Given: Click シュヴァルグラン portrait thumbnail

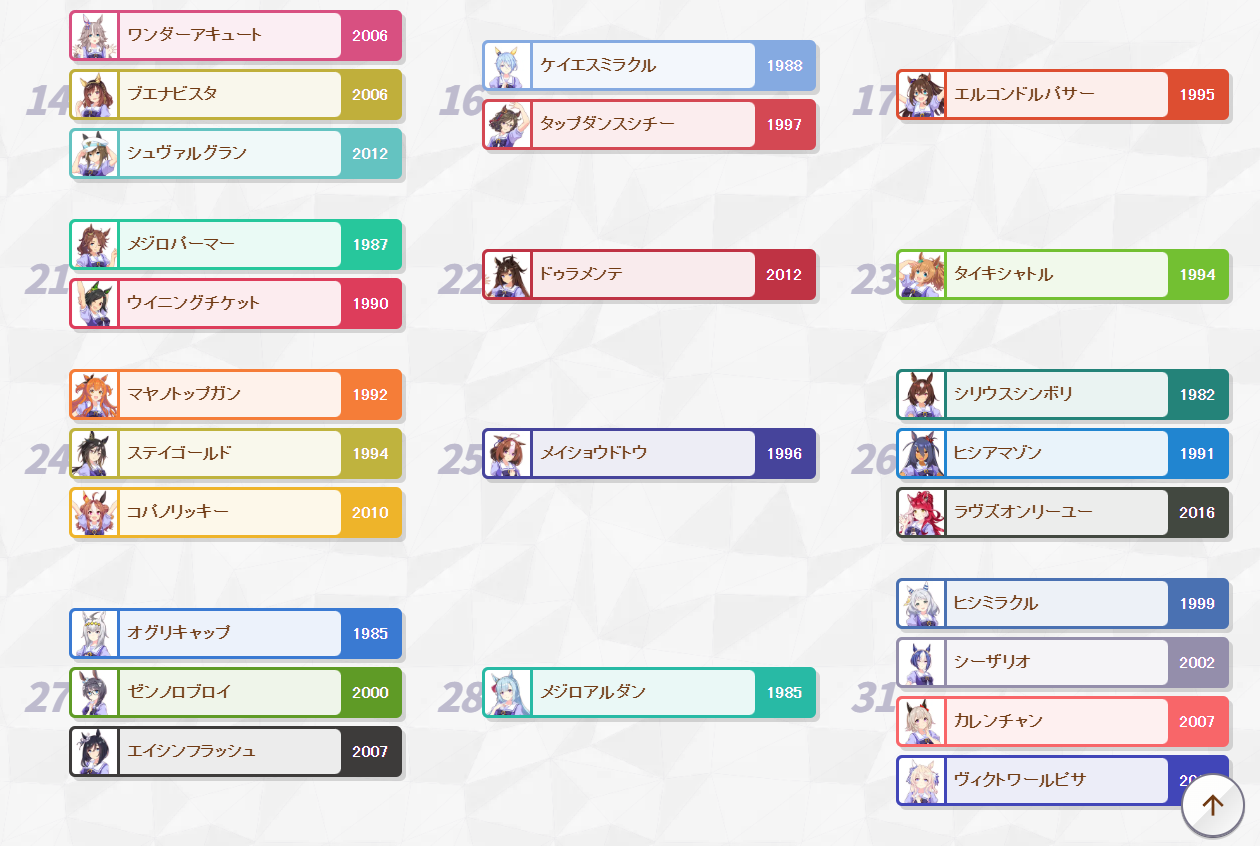Looking at the screenshot, I should [95, 154].
